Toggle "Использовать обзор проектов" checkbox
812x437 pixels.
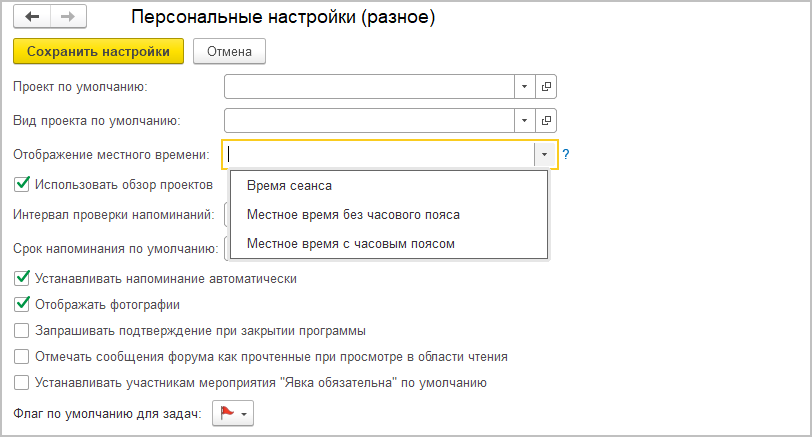(22, 185)
